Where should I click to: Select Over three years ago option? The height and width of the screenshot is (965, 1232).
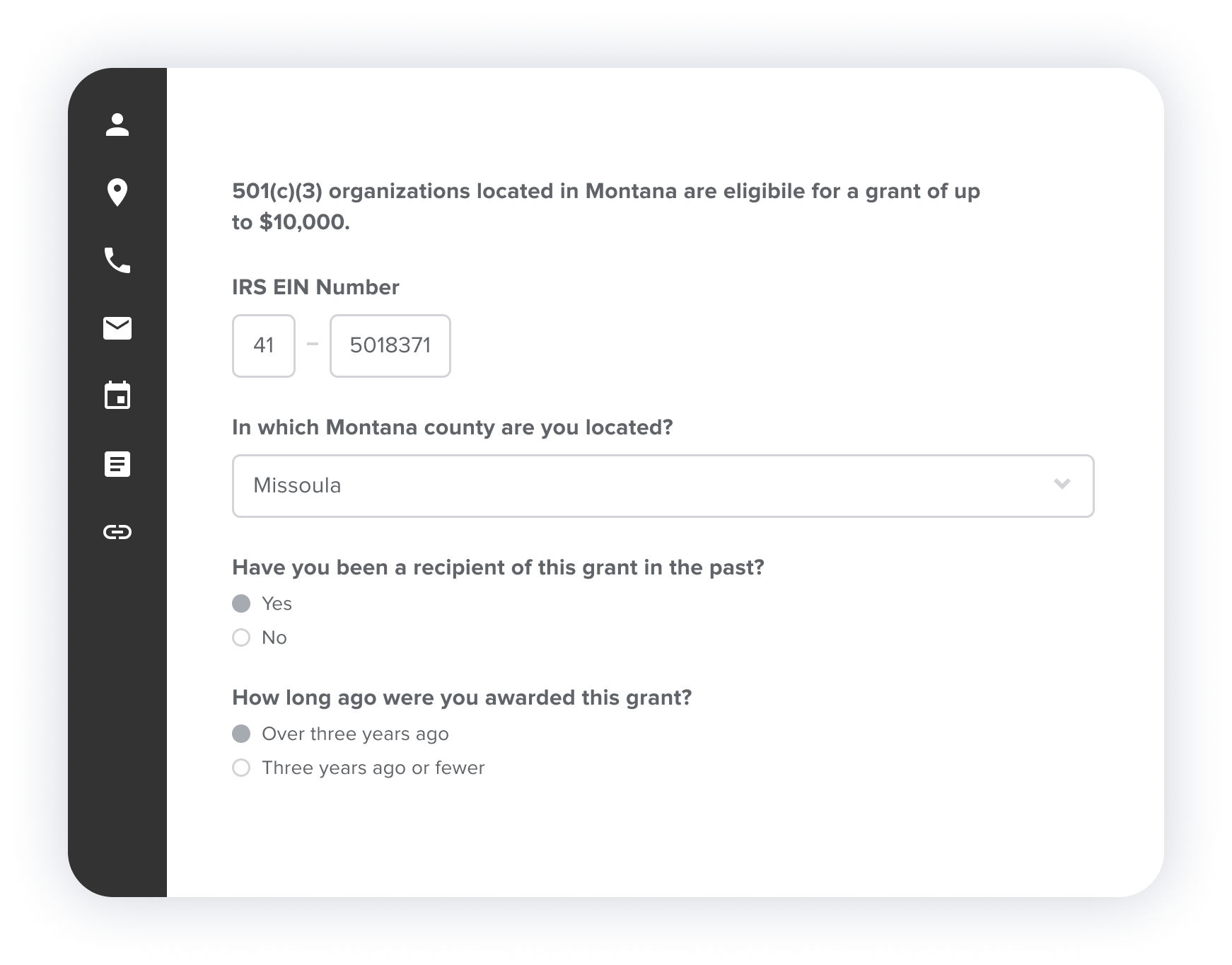pos(241,734)
